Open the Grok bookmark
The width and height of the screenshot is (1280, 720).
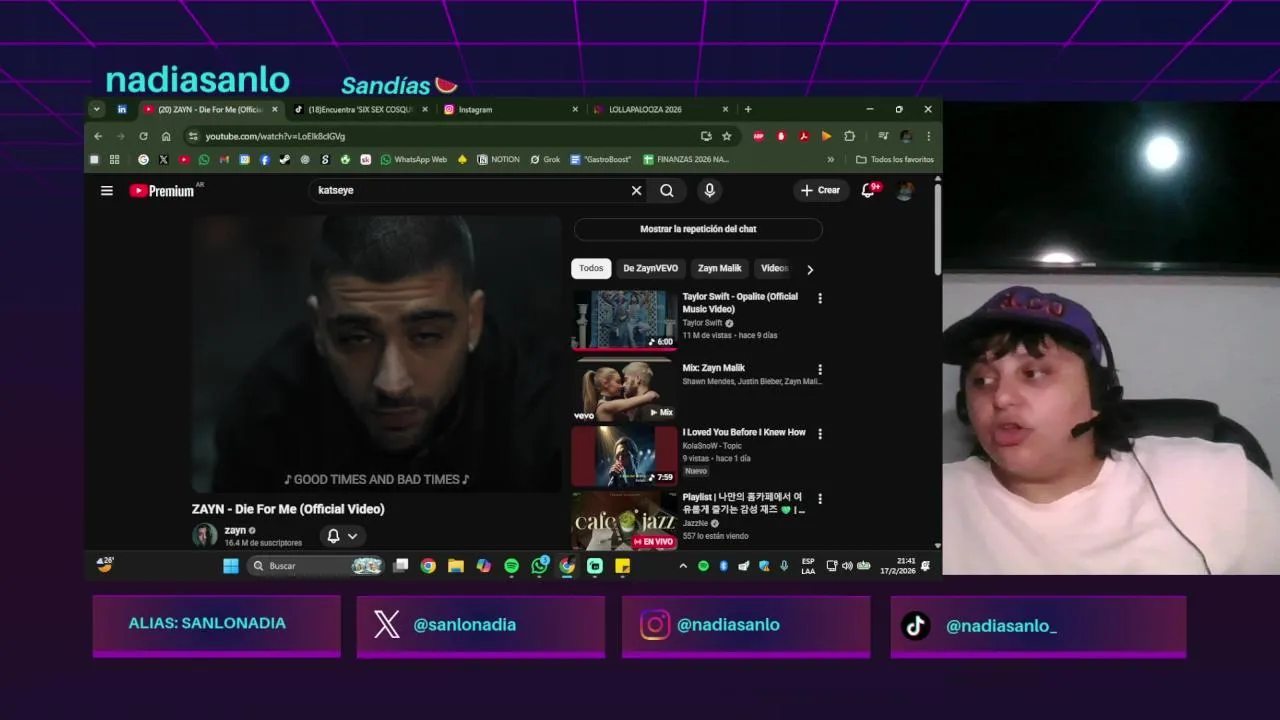[544, 159]
